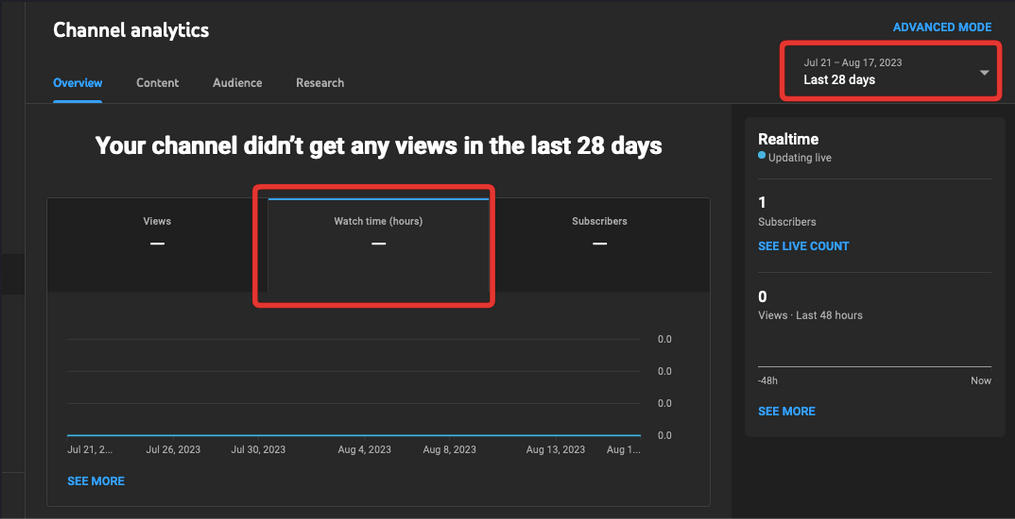
Task: Open the Audience tab
Action: point(238,83)
